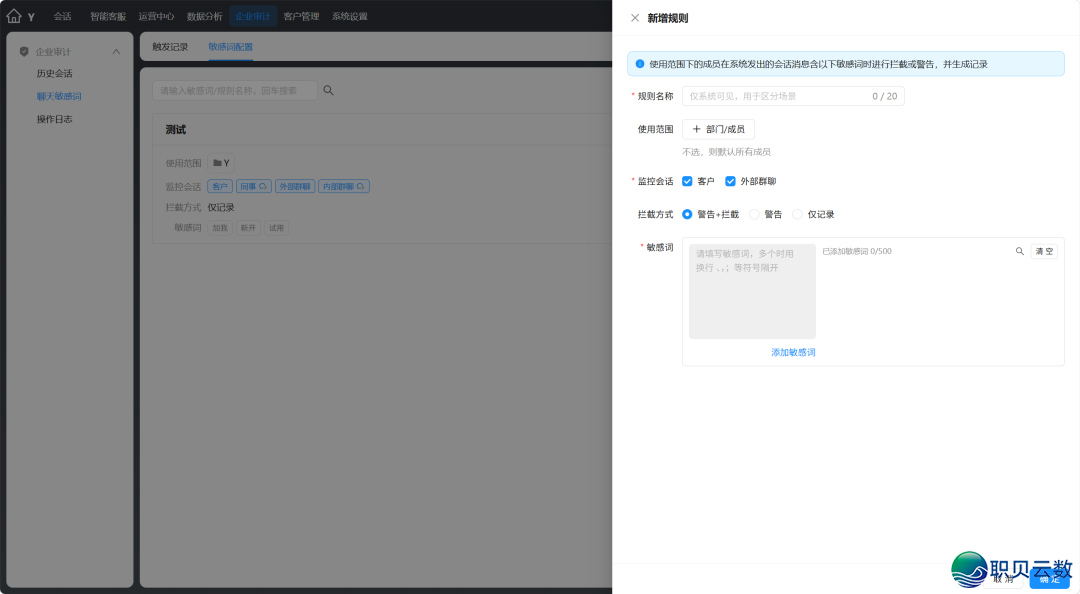This screenshot has width=1080, height=594.
Task: Collapse the 企业审计 sidebar group
Action: click(x=116, y=52)
